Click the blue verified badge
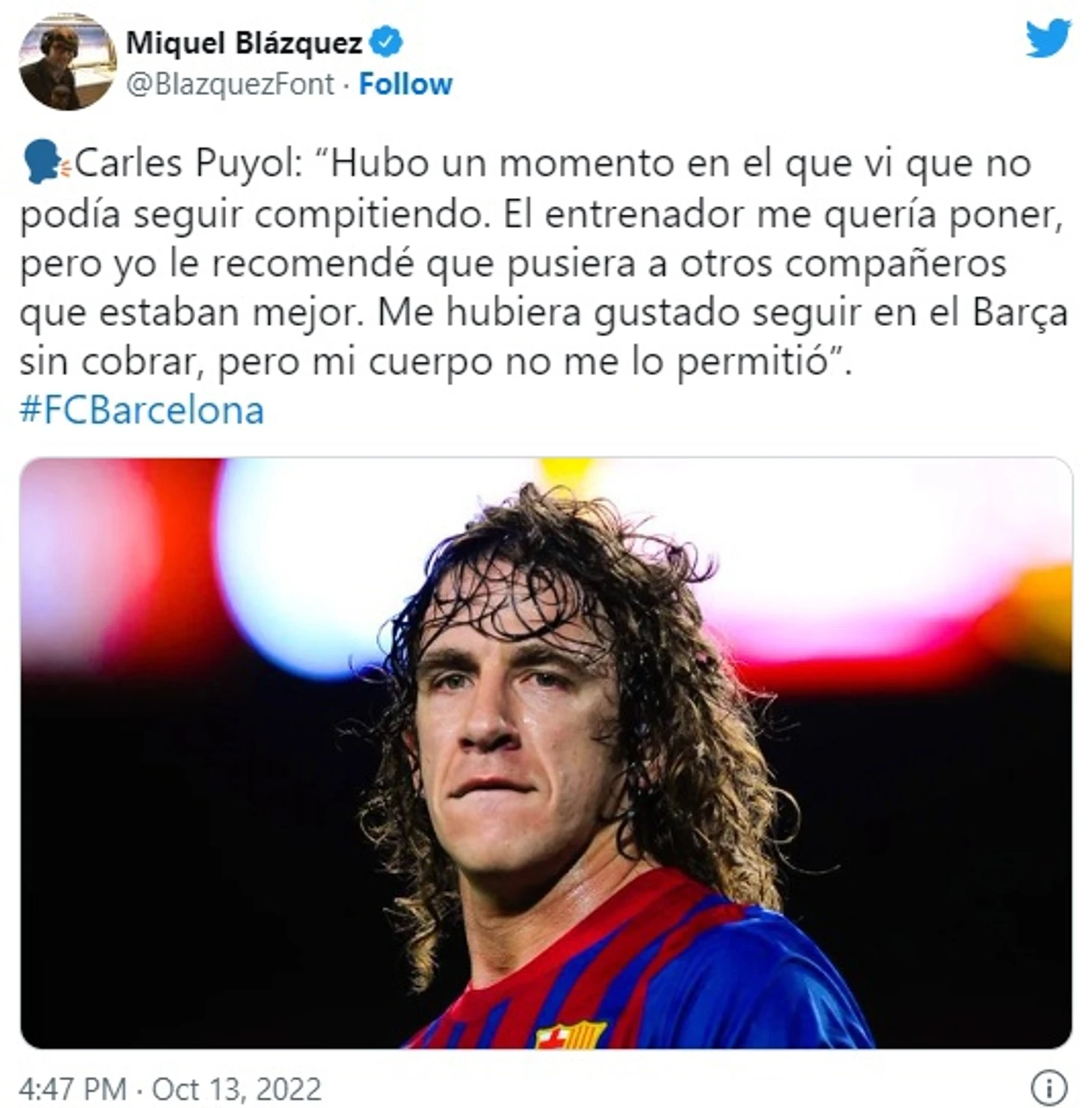Viewport: 1092px width, 1108px height. (387, 42)
